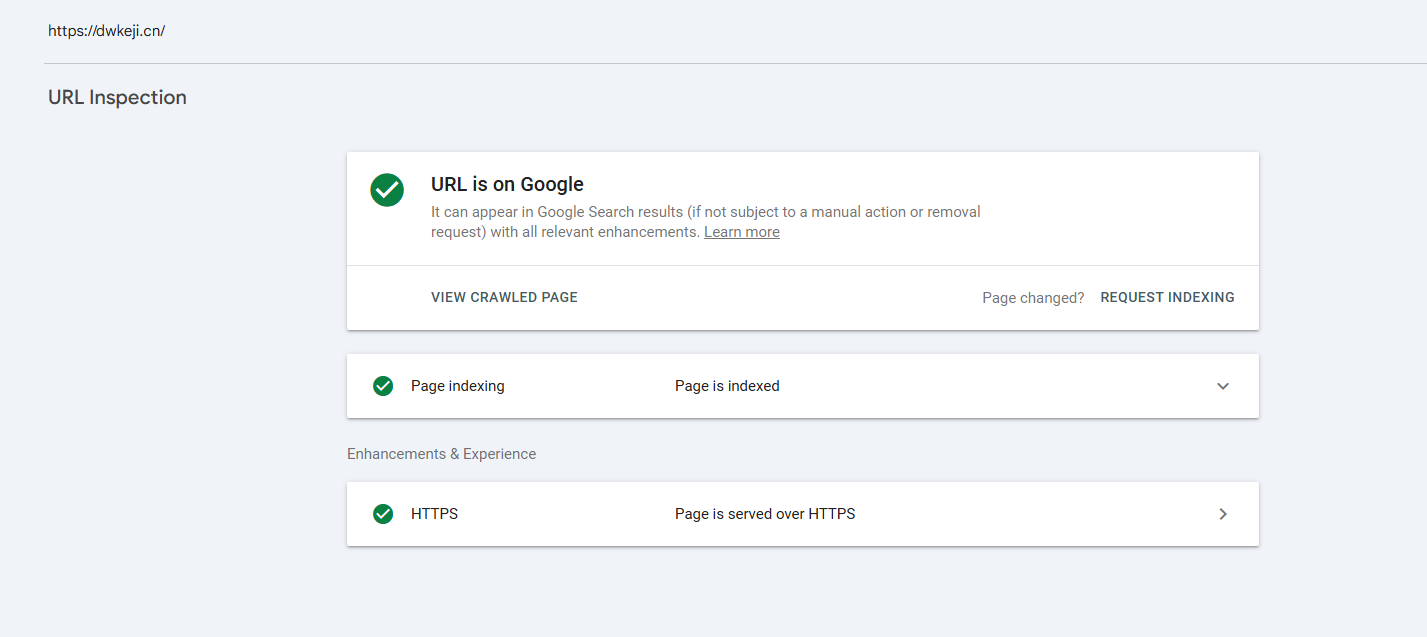
Task: Click the divider line above VIEW CRAWLED PAGE
Action: point(802,266)
